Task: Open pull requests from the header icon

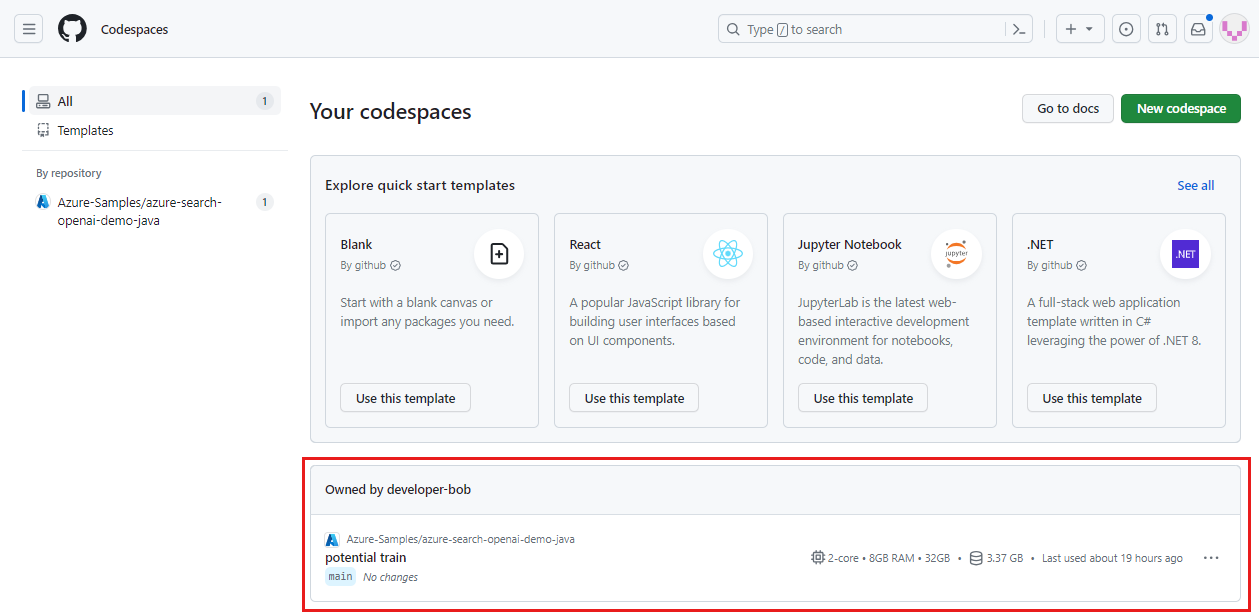Action: click(x=1162, y=28)
